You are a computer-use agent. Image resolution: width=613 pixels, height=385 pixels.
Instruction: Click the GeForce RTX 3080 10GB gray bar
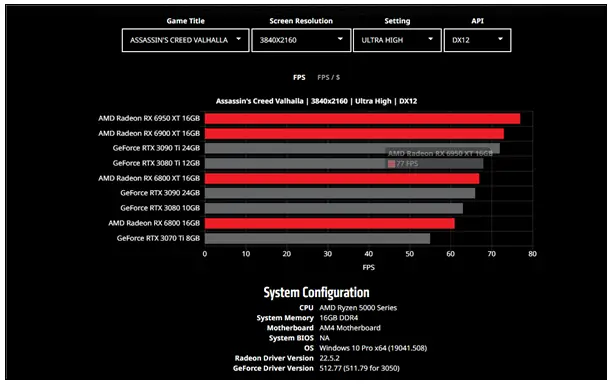point(334,208)
